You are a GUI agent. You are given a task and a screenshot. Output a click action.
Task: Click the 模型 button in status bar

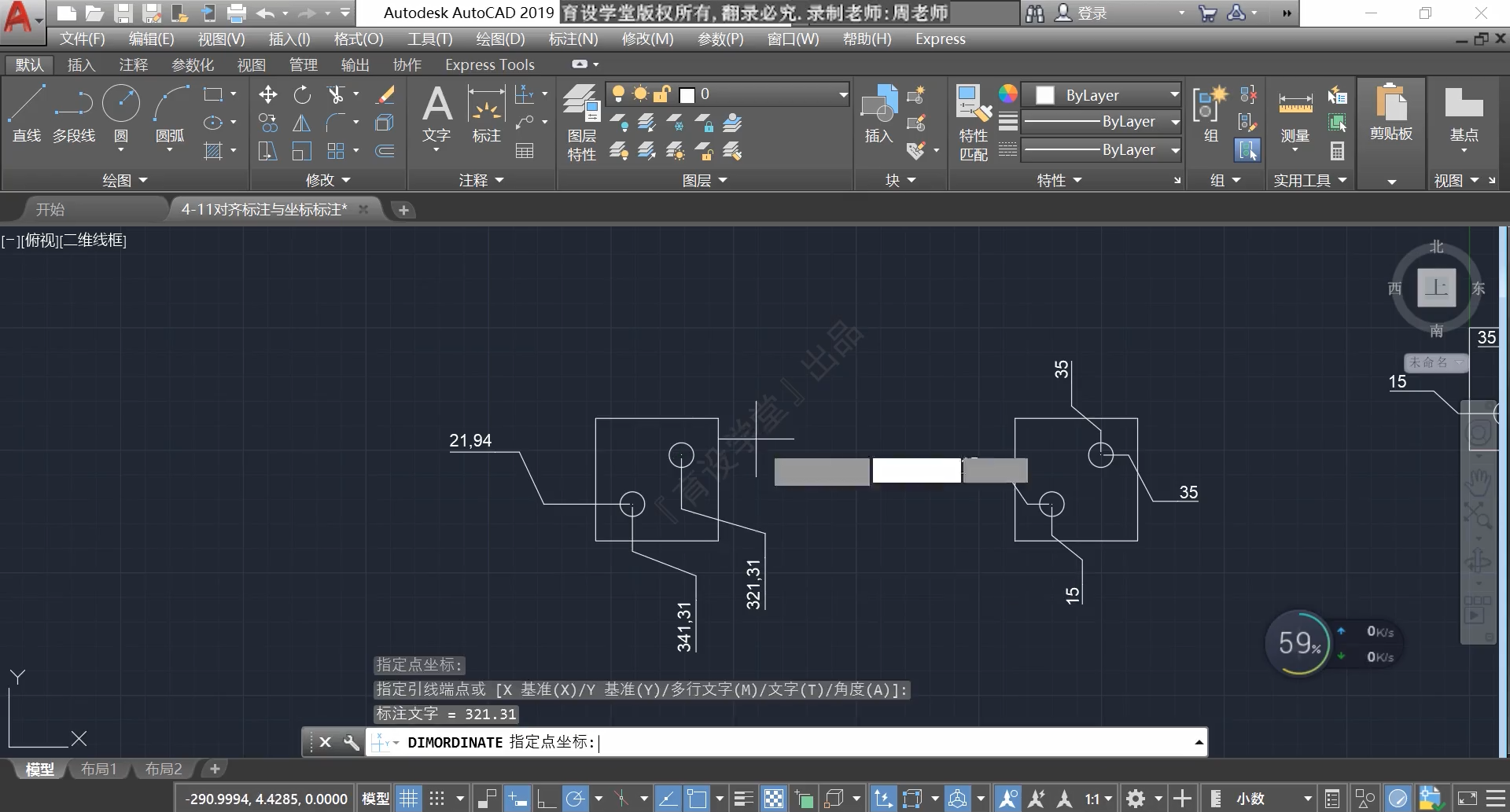[375, 799]
